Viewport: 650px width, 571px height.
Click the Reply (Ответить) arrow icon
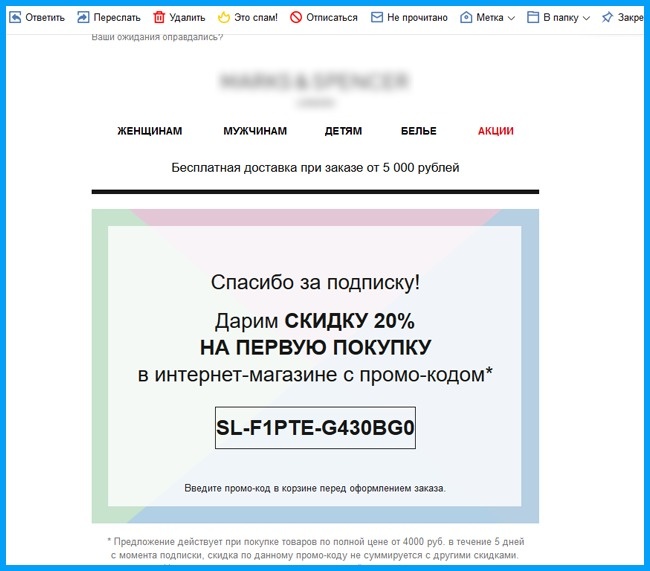pos(14,17)
